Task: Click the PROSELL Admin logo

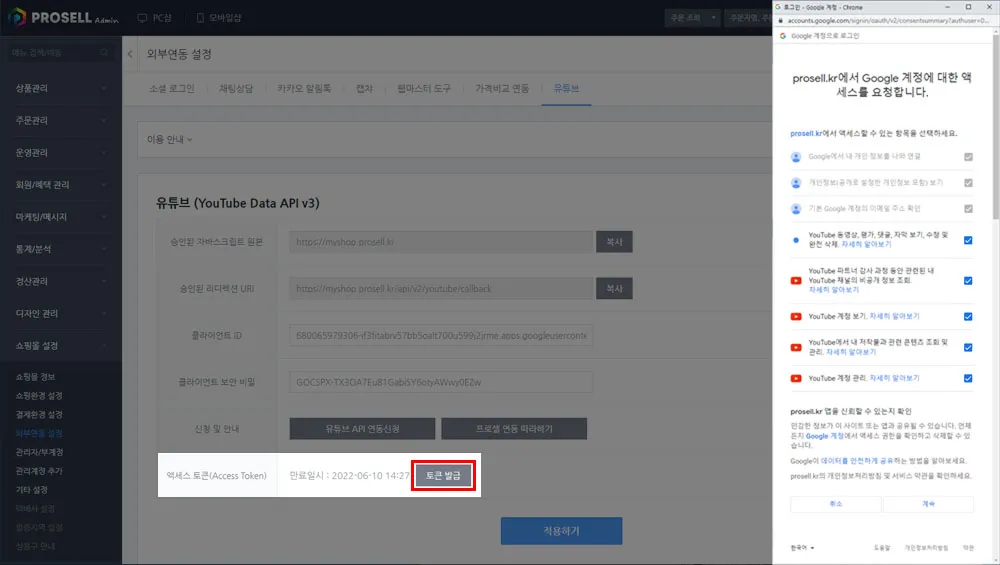Action: tap(62, 17)
